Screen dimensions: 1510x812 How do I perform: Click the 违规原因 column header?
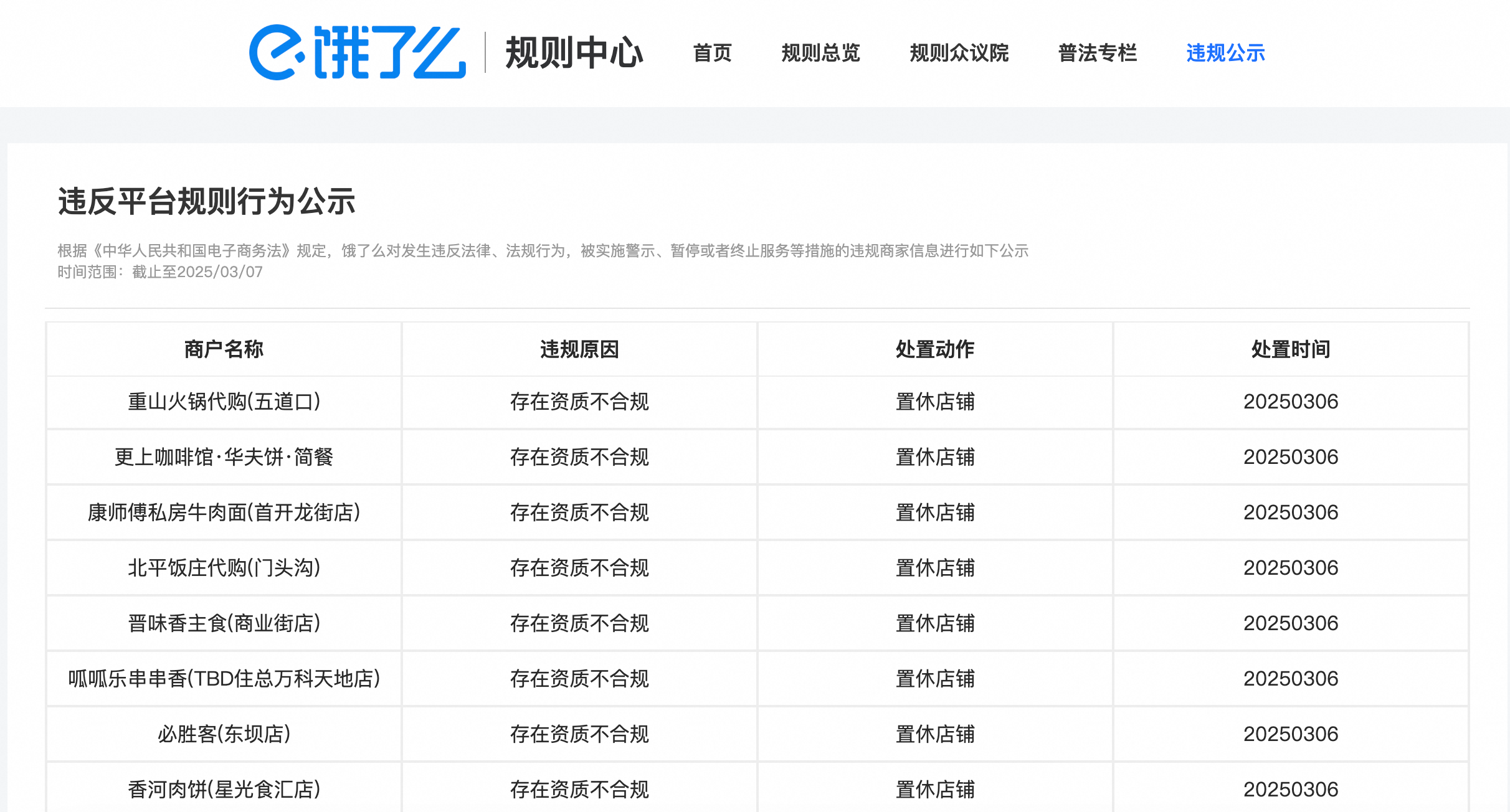click(x=579, y=349)
